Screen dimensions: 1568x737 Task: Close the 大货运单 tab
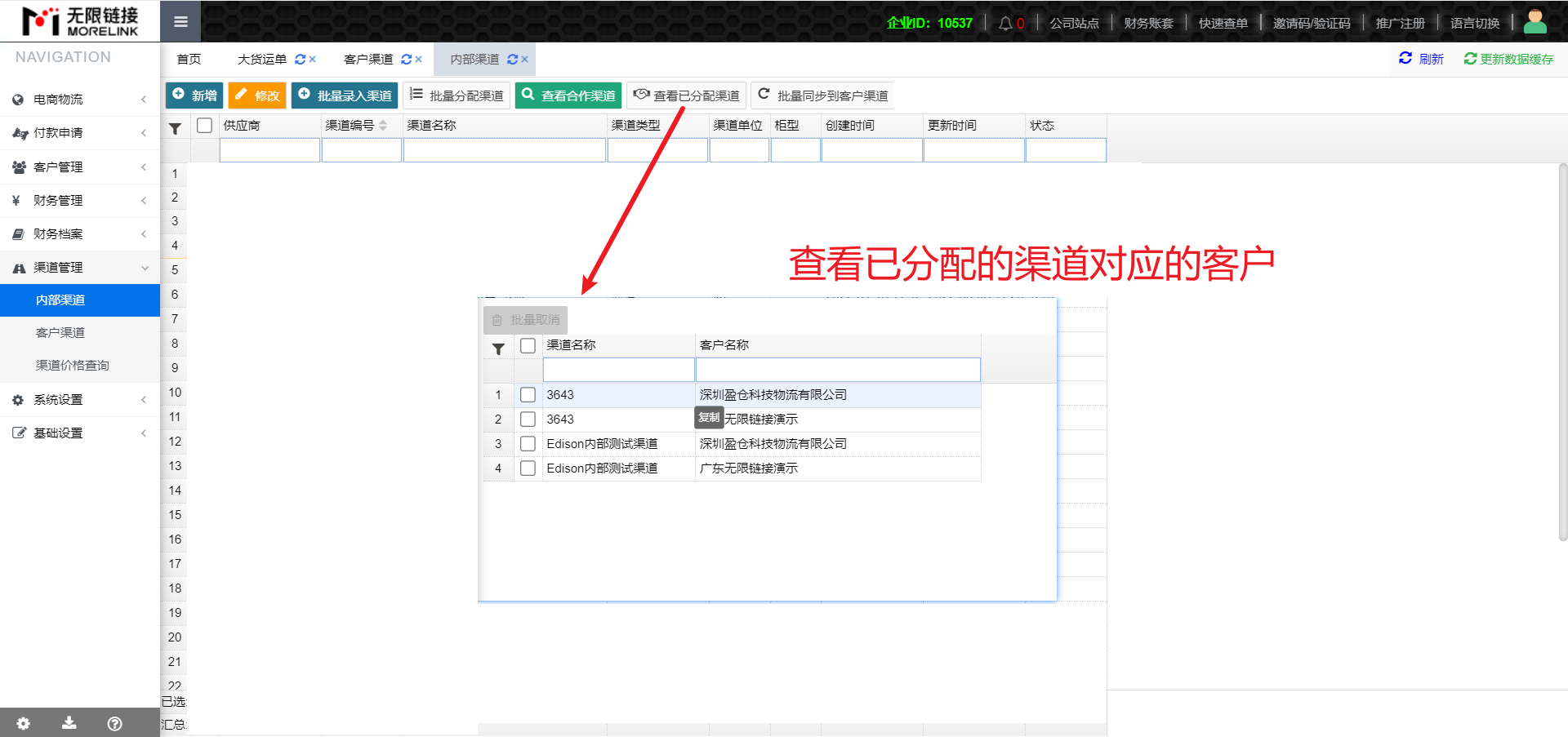(313, 59)
